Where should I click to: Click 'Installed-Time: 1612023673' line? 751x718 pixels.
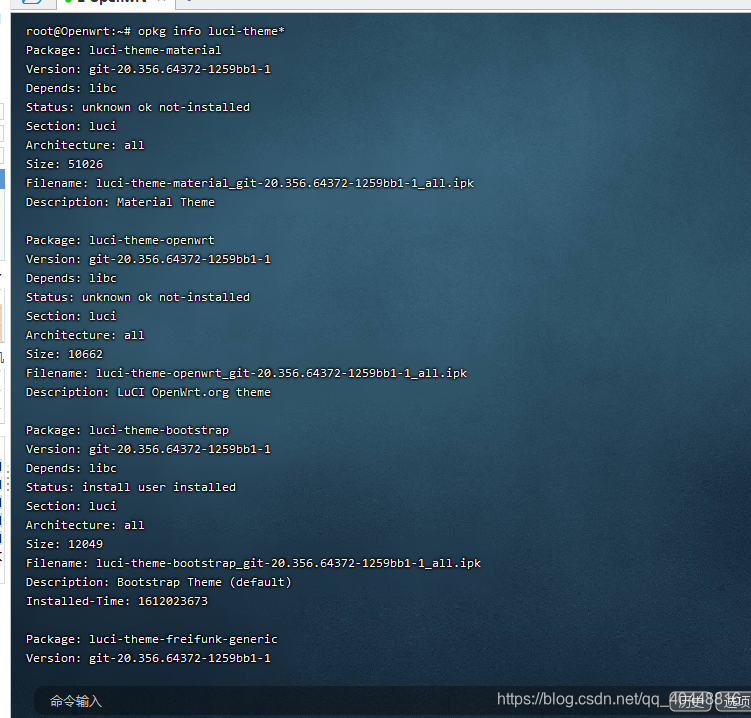(x=117, y=601)
